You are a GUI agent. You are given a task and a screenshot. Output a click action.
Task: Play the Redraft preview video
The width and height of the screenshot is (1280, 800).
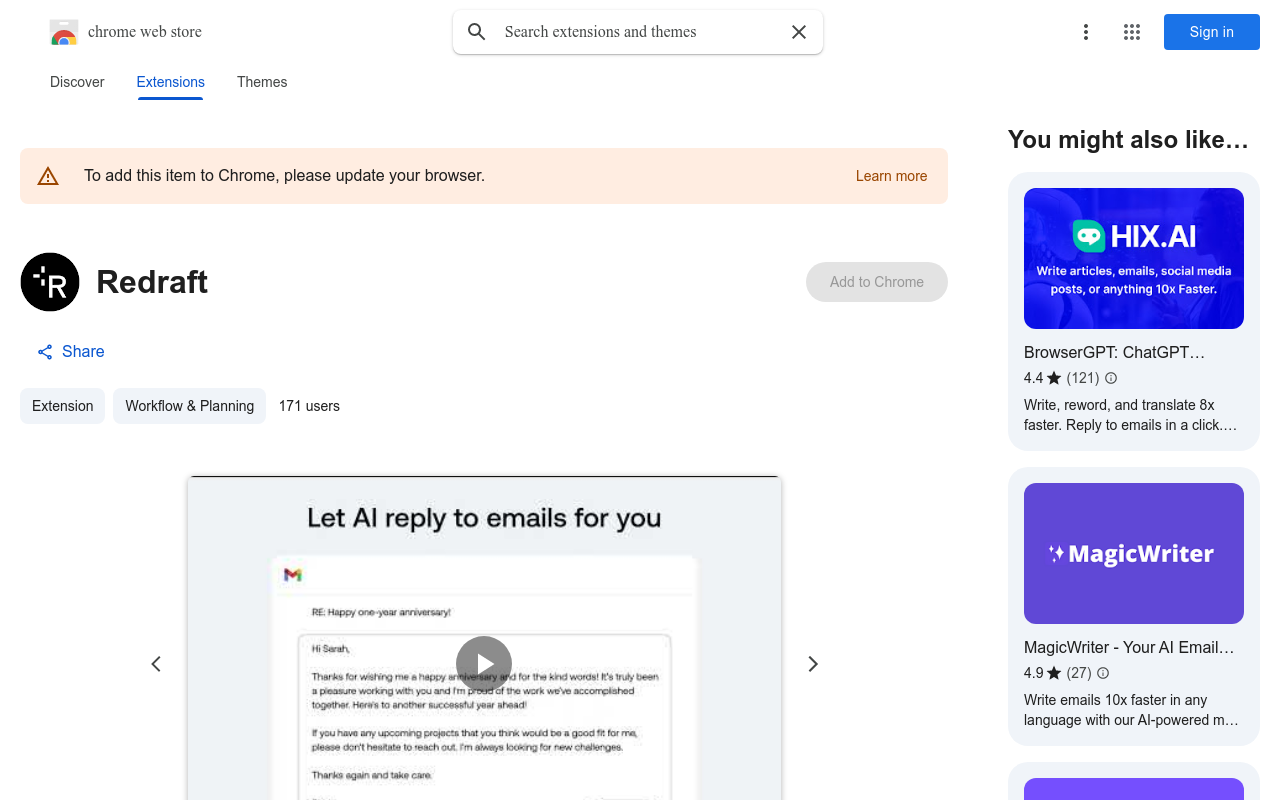pos(484,664)
